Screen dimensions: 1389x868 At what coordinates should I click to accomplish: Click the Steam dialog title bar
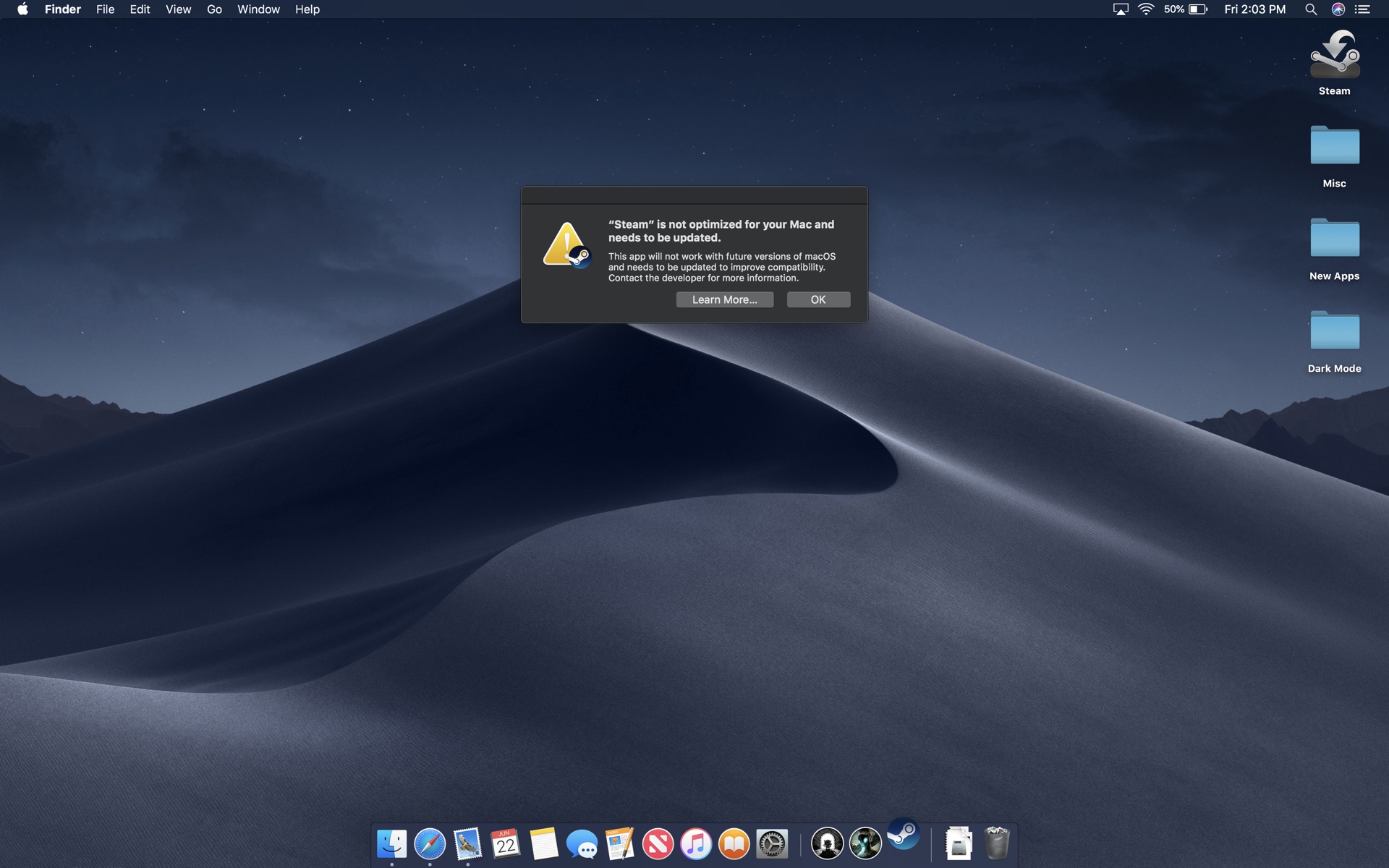(x=694, y=195)
